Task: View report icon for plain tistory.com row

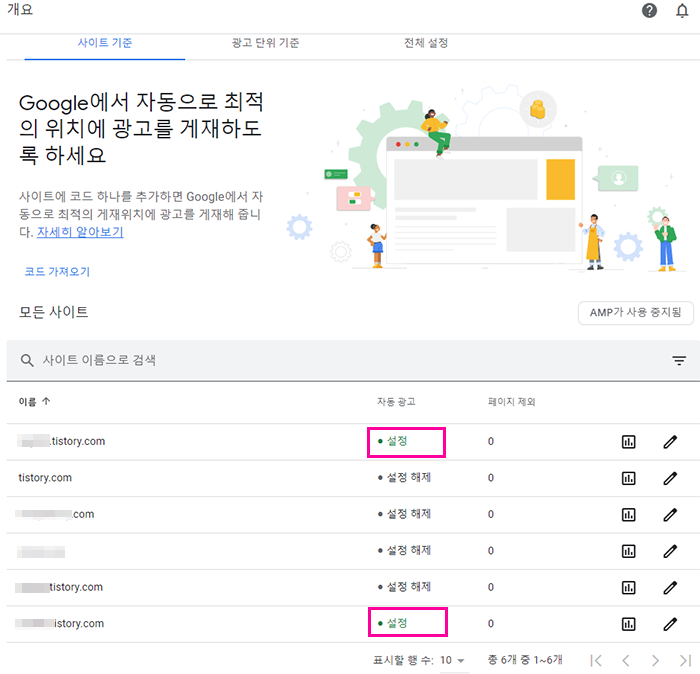Action: 629,478
